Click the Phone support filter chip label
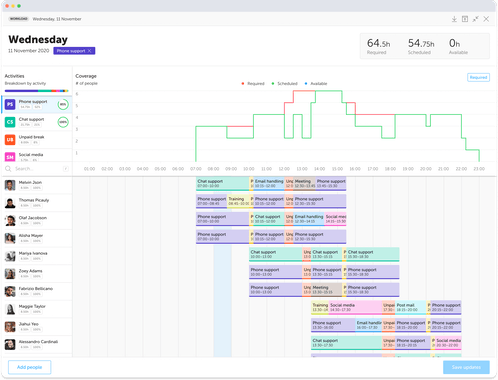 click(x=71, y=51)
